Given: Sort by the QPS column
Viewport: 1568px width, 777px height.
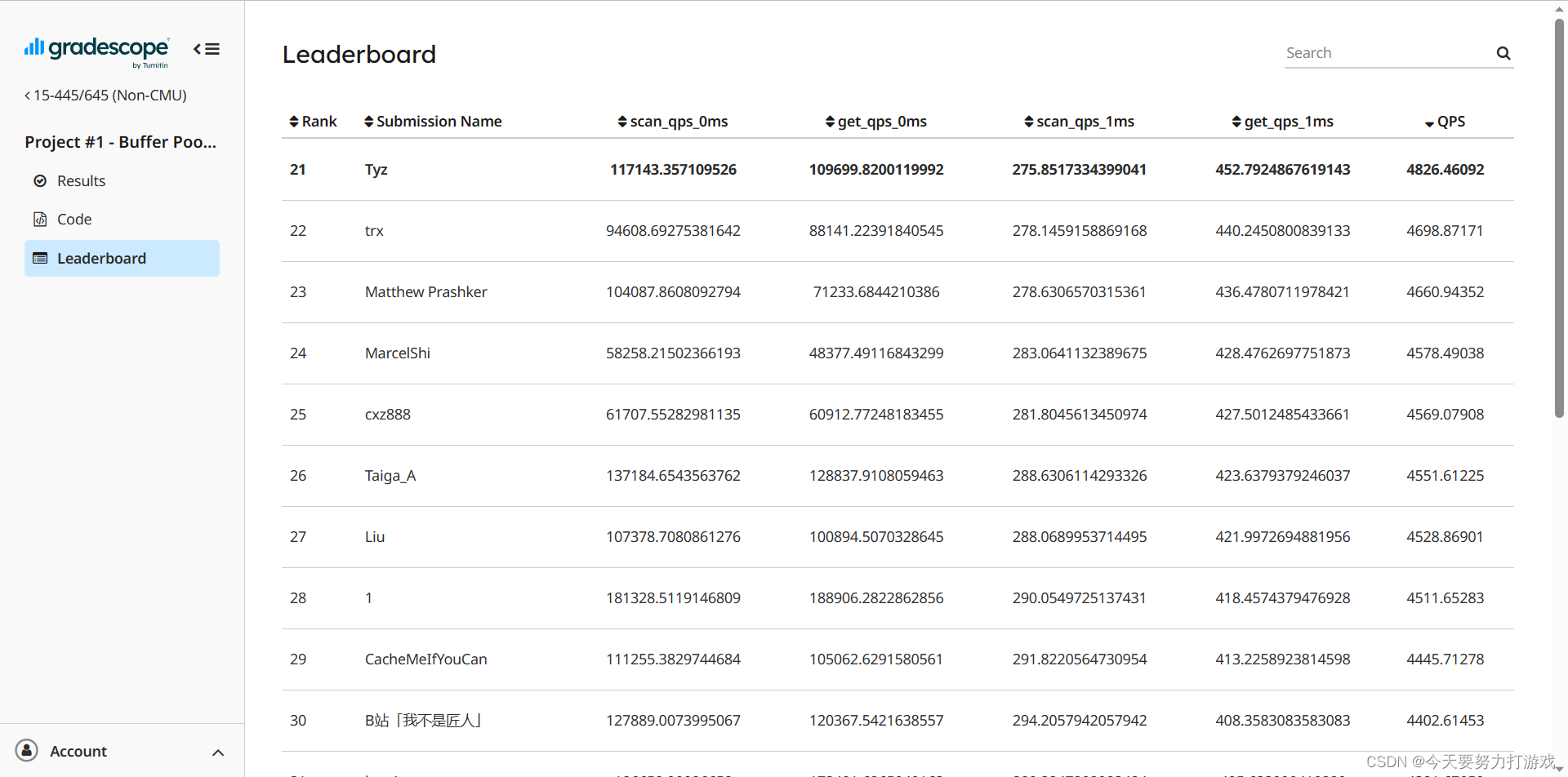Looking at the screenshot, I should coord(1445,122).
